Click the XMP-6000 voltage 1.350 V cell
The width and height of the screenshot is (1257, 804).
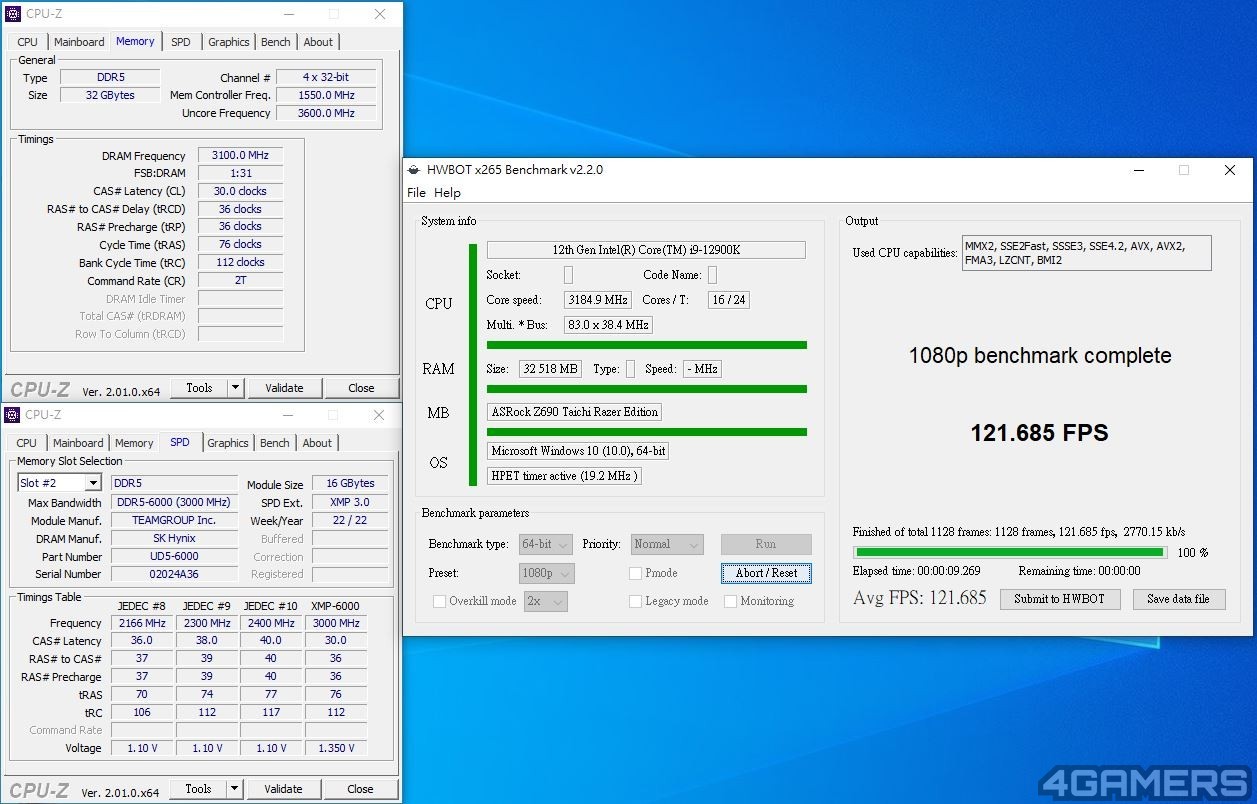[x=335, y=748]
